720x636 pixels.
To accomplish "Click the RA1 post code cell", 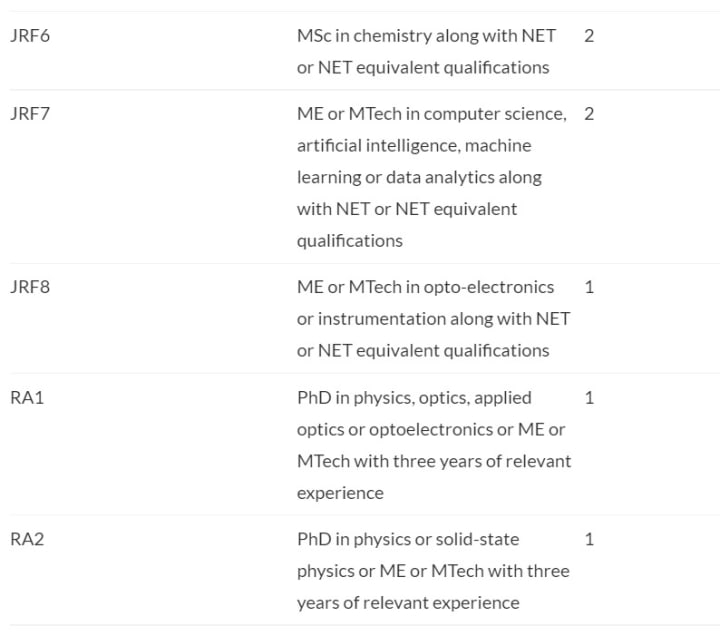I will tap(27, 398).
